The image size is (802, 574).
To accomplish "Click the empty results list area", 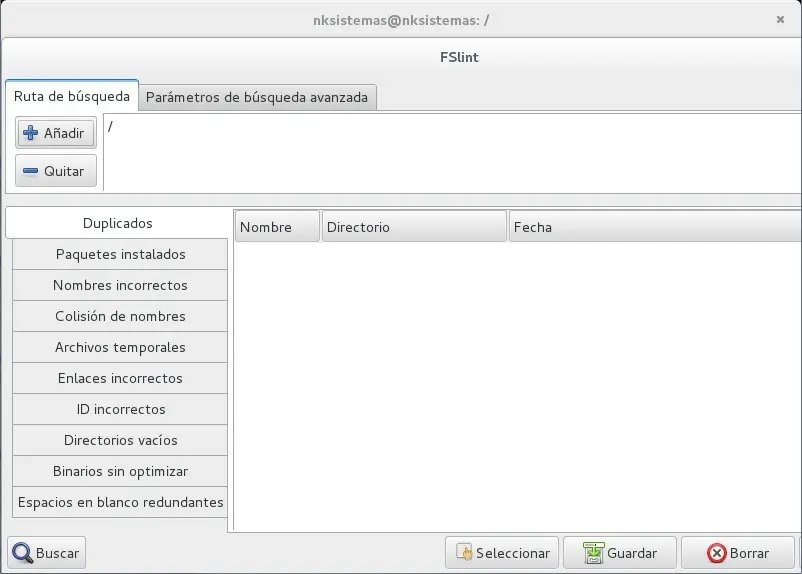I will point(518,386).
